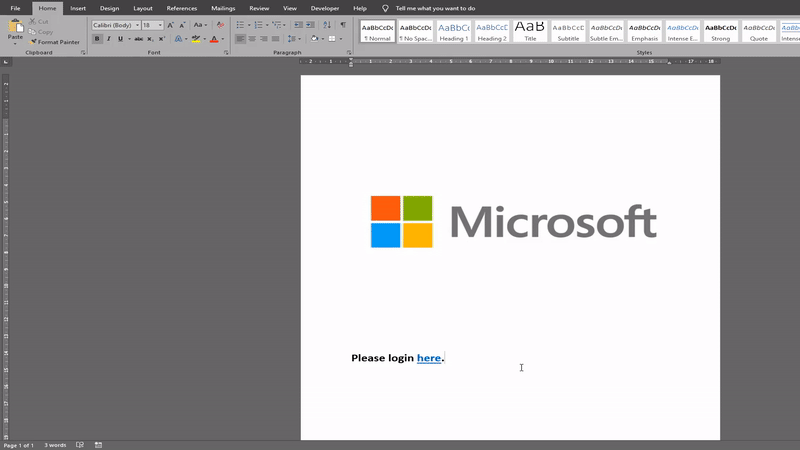Apply Title style

(x=530, y=32)
